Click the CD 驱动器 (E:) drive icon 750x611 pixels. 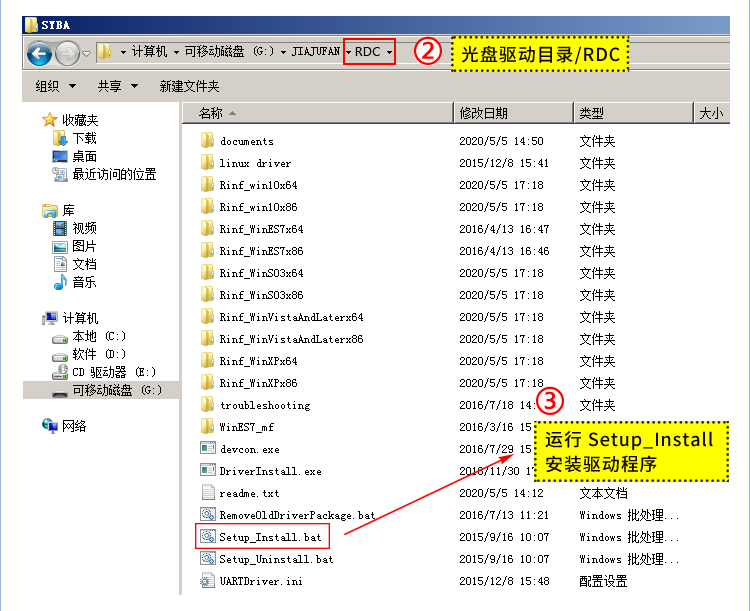pos(60,372)
